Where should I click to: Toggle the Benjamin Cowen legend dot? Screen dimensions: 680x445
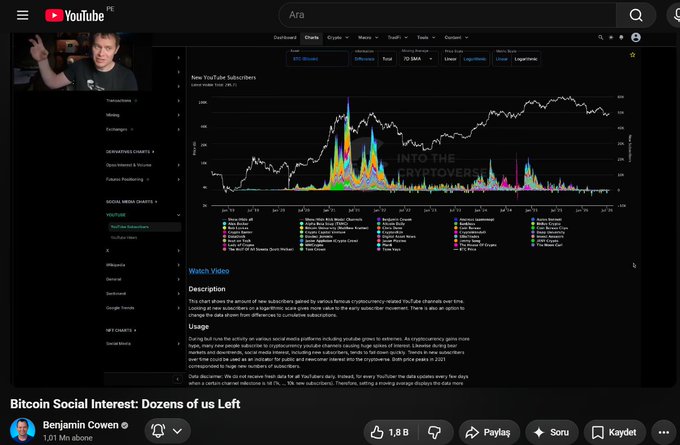tap(379, 219)
